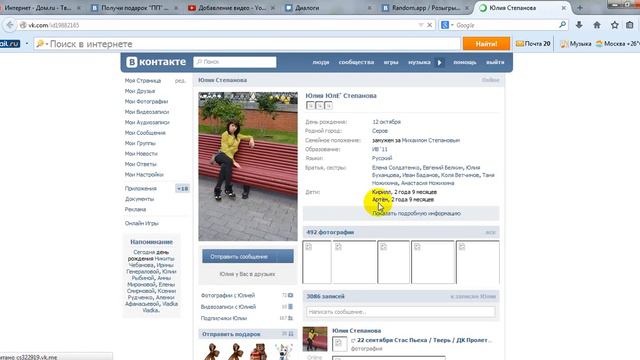Image resolution: width=640 pixels, height=360 pixels.
Task: Open Мои Фотографии in sidebar
Action: click(x=147, y=101)
